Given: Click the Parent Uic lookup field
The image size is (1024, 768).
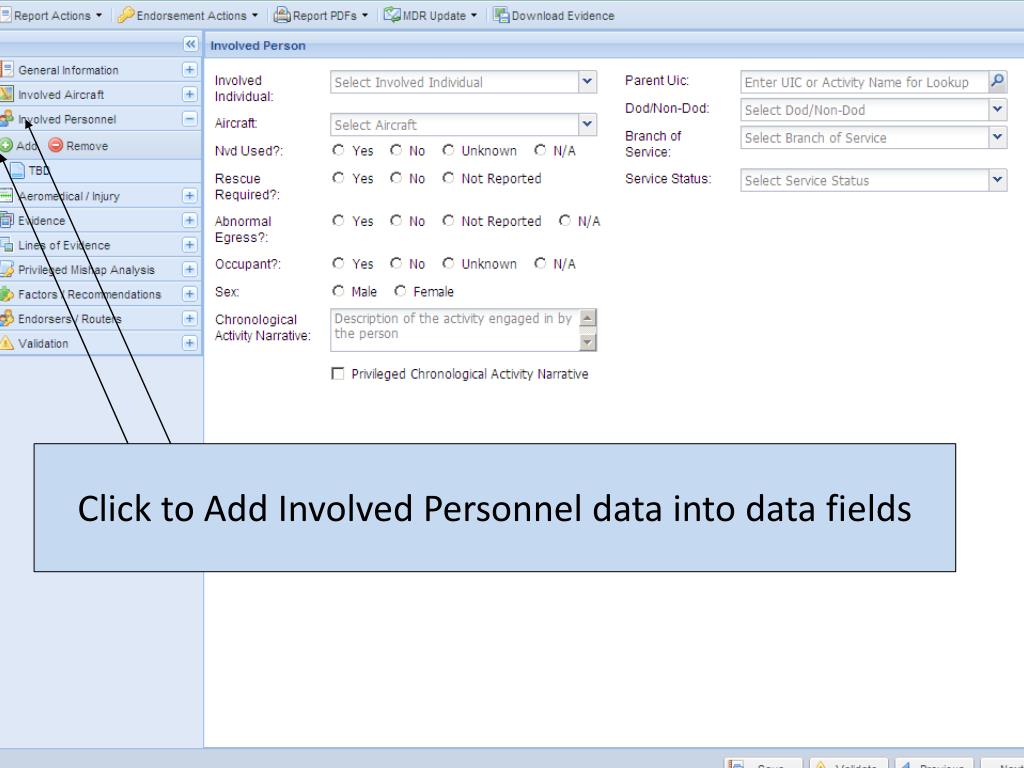Looking at the screenshot, I should [x=865, y=82].
